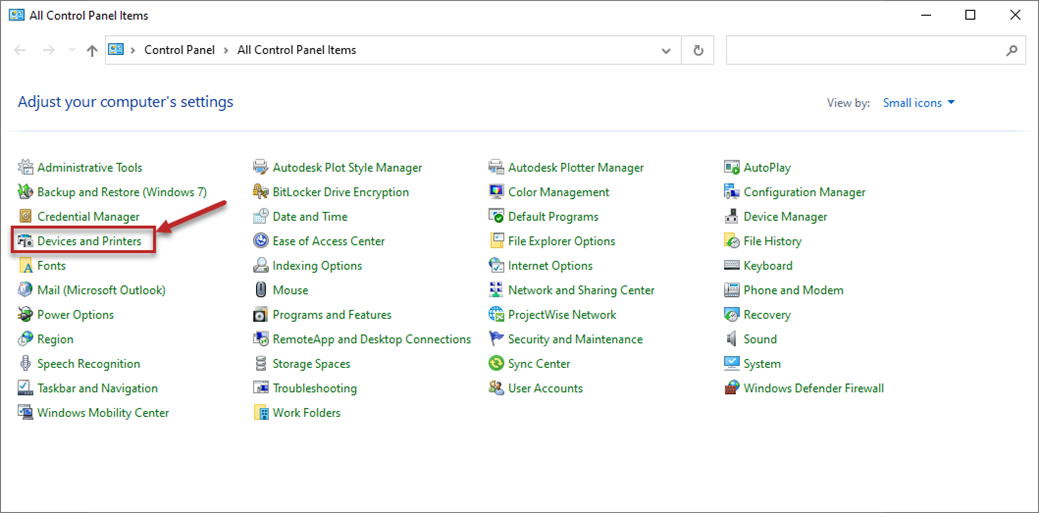This screenshot has width=1039, height=513.
Task: Click the AutoPlay icon
Action: tap(732, 168)
